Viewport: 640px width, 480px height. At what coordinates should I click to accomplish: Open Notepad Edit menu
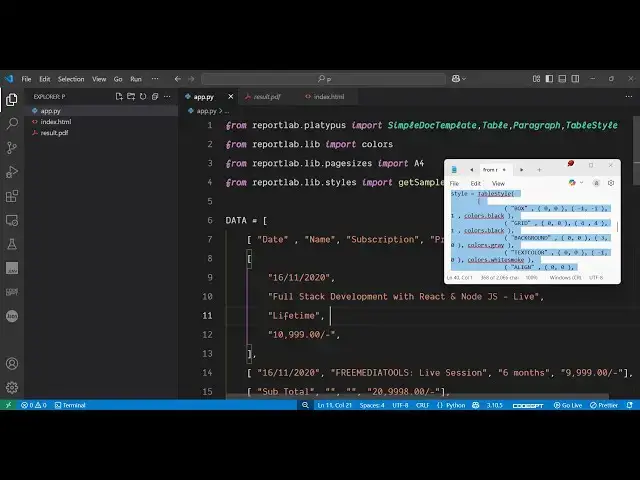(476, 184)
